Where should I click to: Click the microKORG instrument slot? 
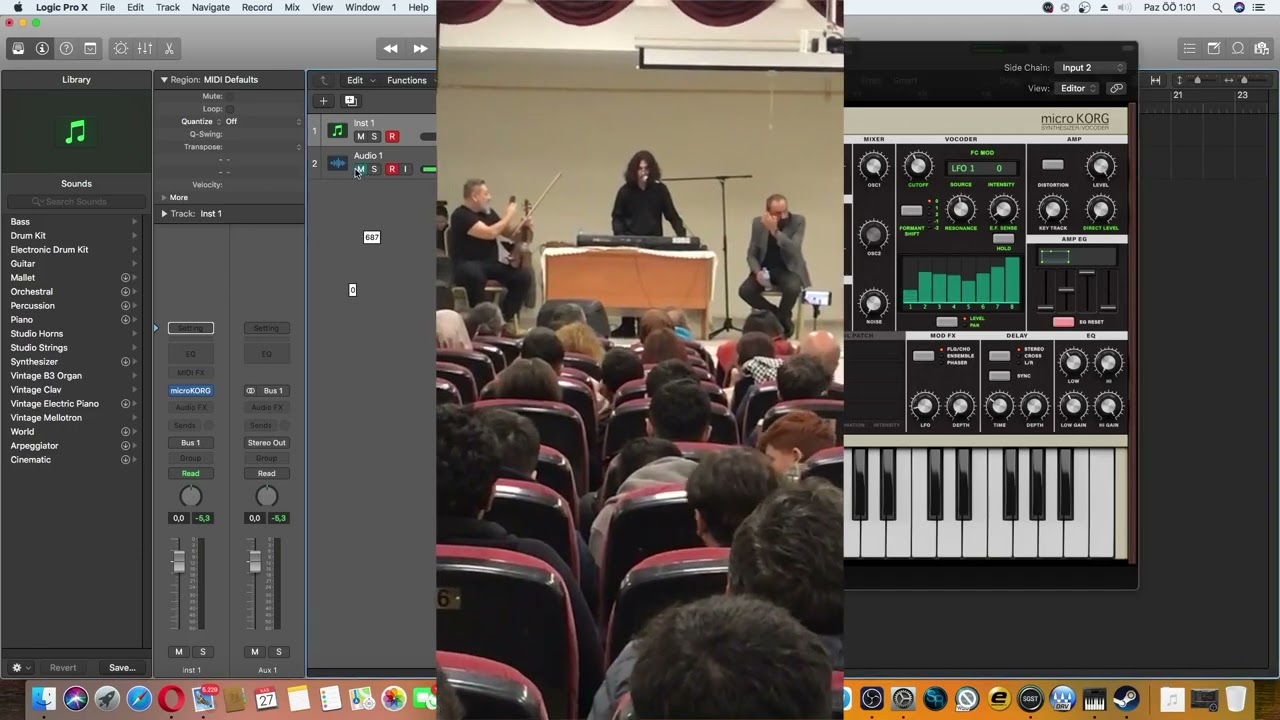click(x=190, y=391)
